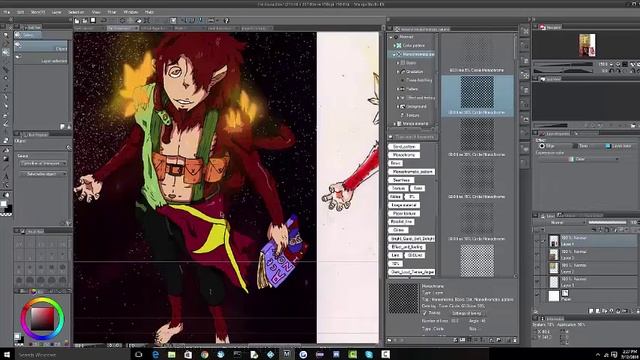This screenshot has height=360, width=640.
Task: Open the Layer menu
Action: [56, 12]
